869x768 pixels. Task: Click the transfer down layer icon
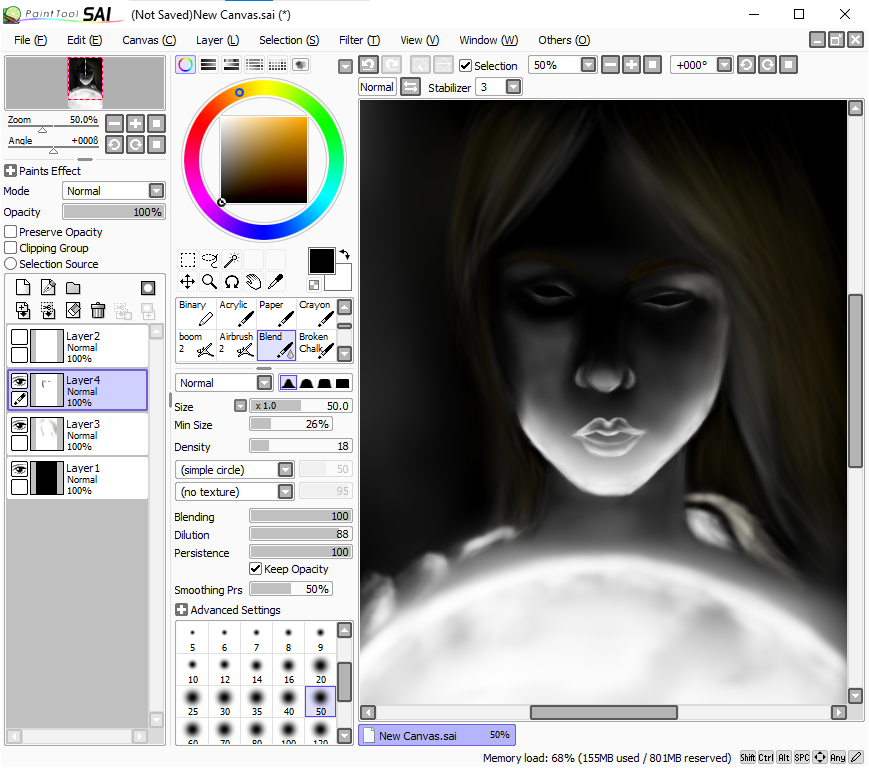(x=23, y=310)
